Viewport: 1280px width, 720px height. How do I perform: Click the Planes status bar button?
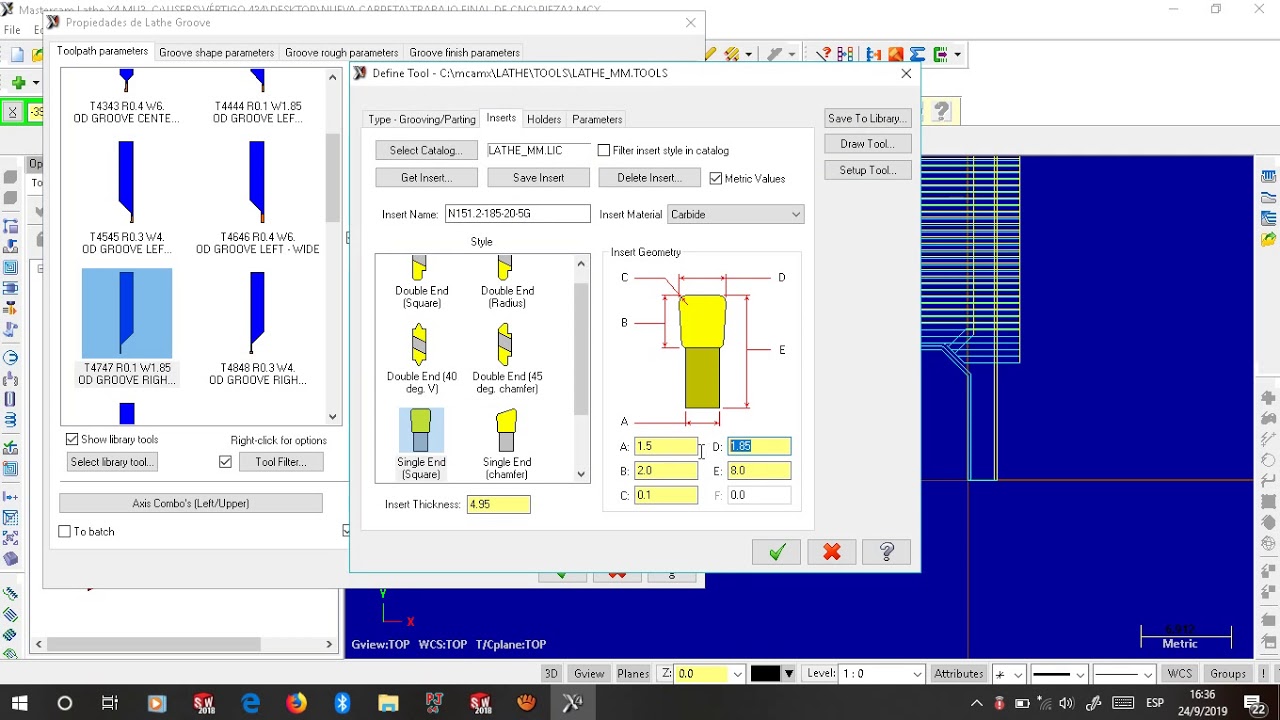point(633,674)
